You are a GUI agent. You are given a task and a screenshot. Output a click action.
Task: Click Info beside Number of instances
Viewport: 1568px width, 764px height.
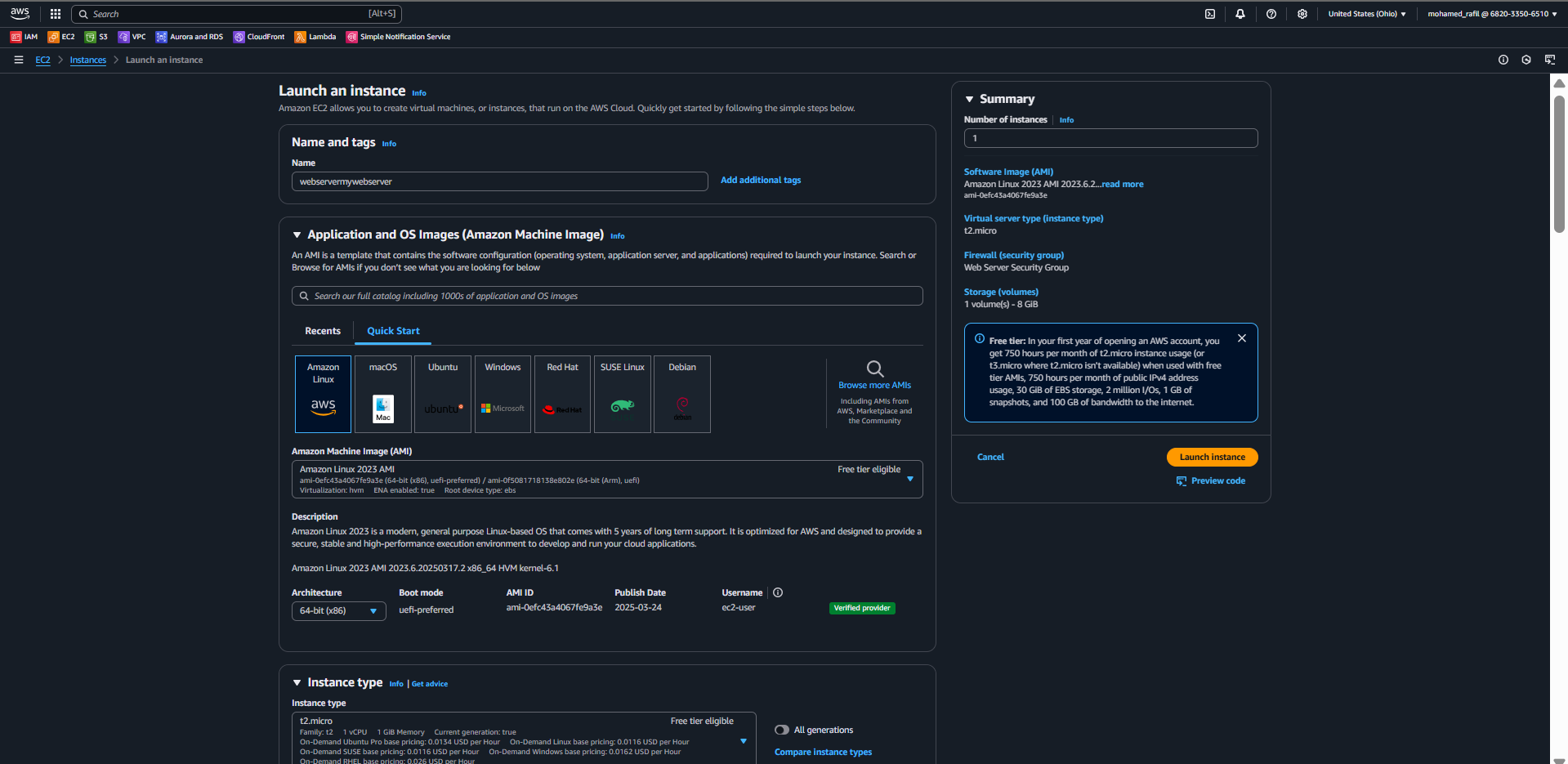point(1066,120)
